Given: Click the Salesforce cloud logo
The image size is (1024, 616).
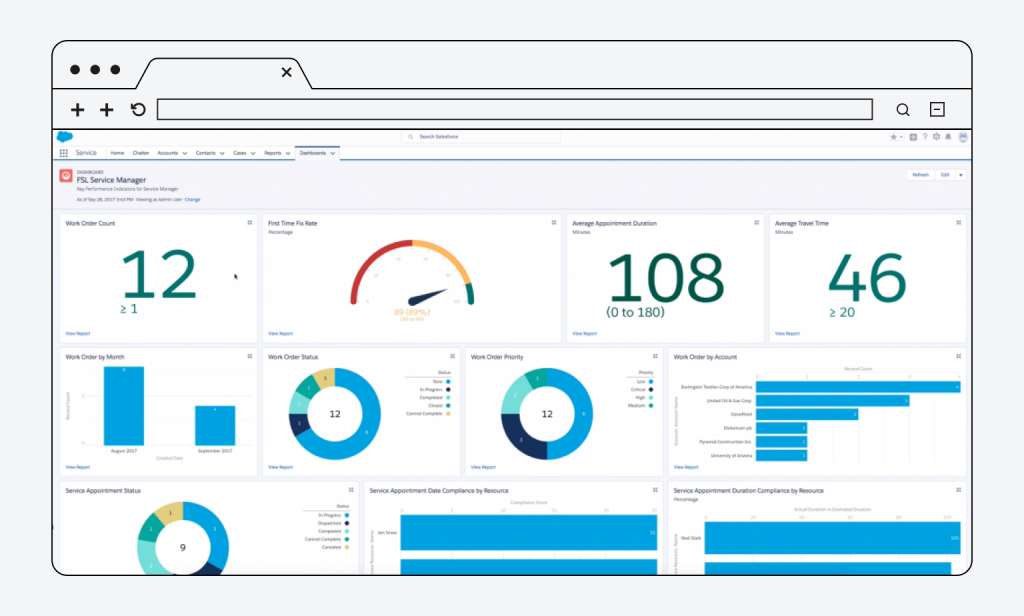Looking at the screenshot, I should click(x=64, y=137).
